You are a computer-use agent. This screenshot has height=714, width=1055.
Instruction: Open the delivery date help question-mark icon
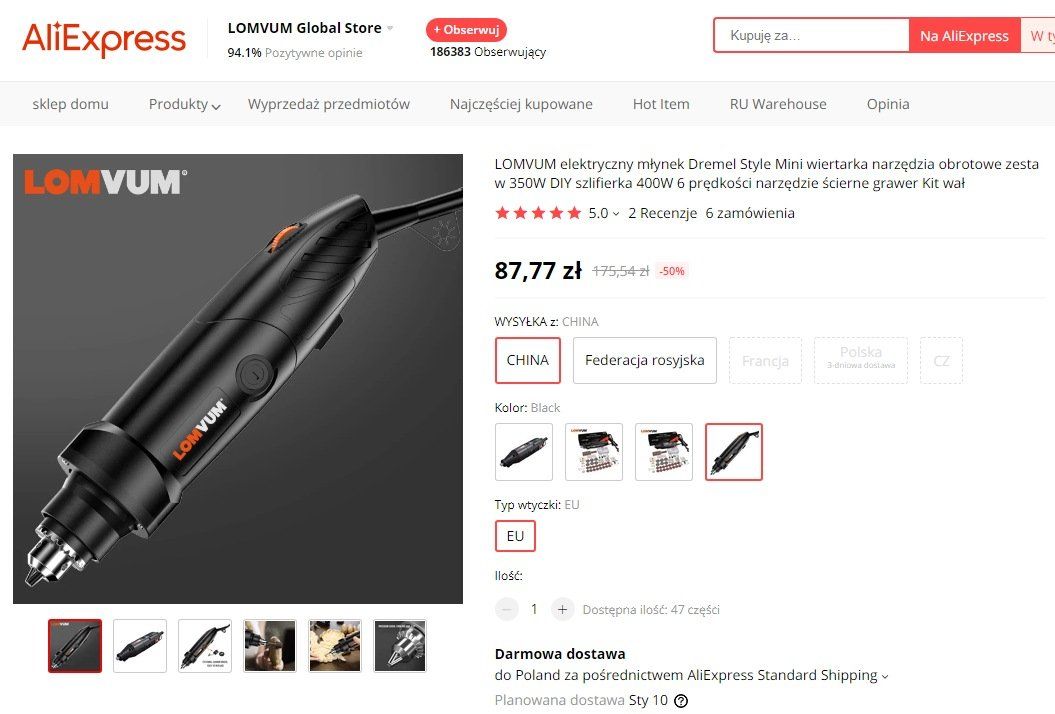pyautogui.click(x=681, y=701)
